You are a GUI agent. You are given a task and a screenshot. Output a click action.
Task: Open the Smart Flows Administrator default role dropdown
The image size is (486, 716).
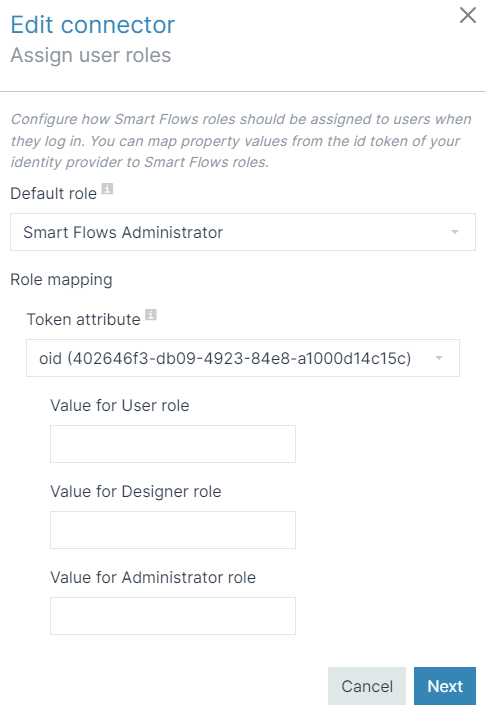coord(243,232)
